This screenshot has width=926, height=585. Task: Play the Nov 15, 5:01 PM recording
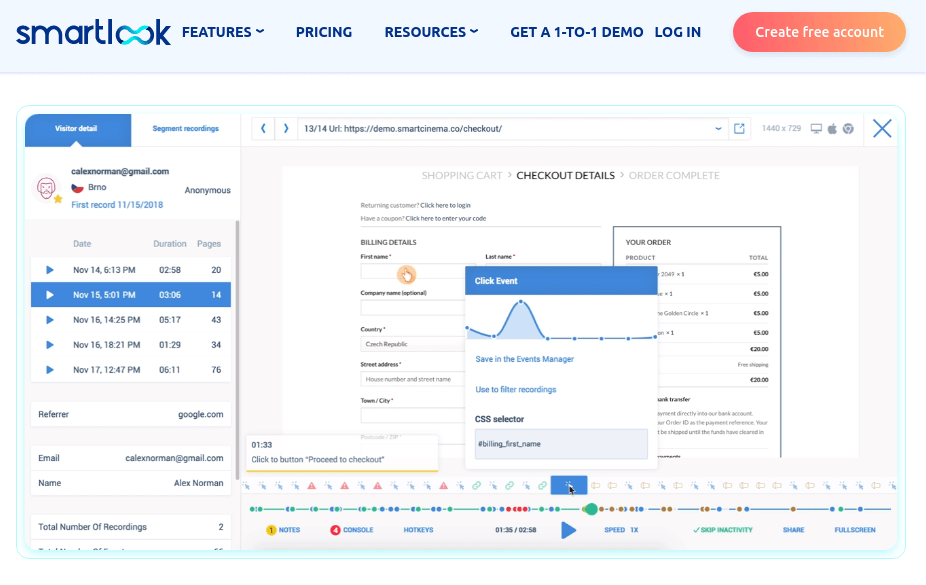pos(50,295)
